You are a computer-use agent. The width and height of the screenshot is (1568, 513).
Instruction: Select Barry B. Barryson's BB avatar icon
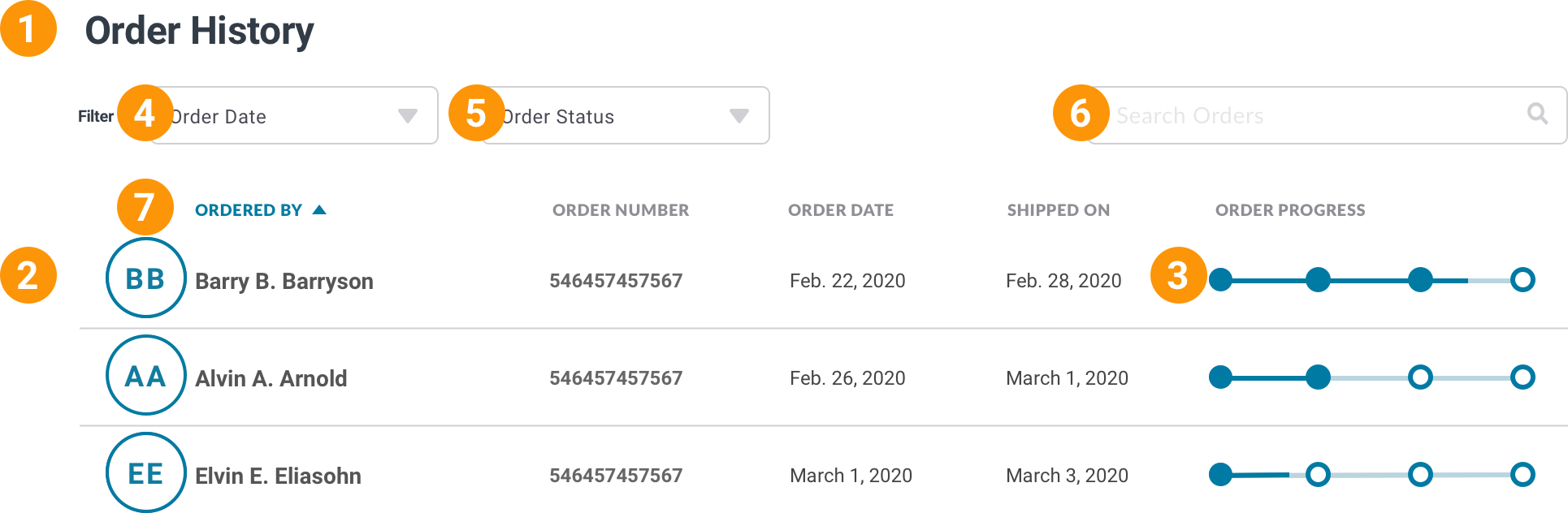[x=145, y=280]
